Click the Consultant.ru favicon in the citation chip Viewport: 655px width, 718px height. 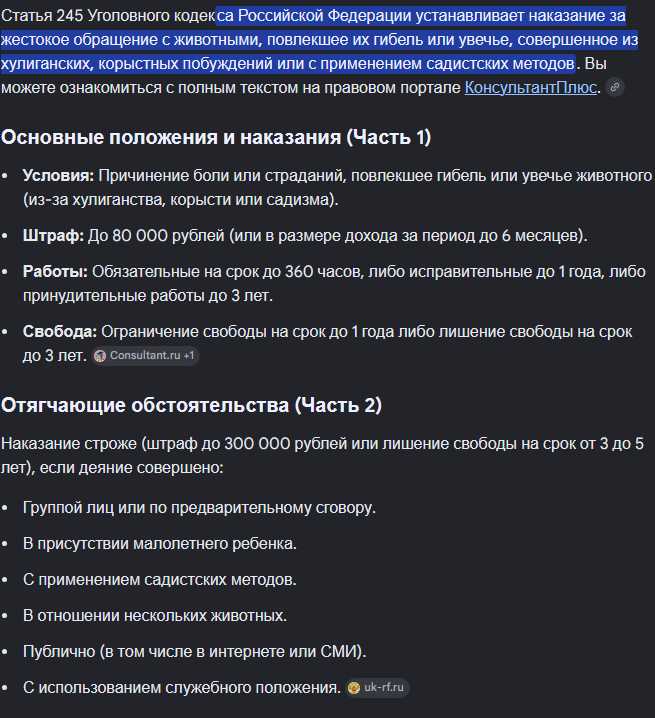click(100, 356)
